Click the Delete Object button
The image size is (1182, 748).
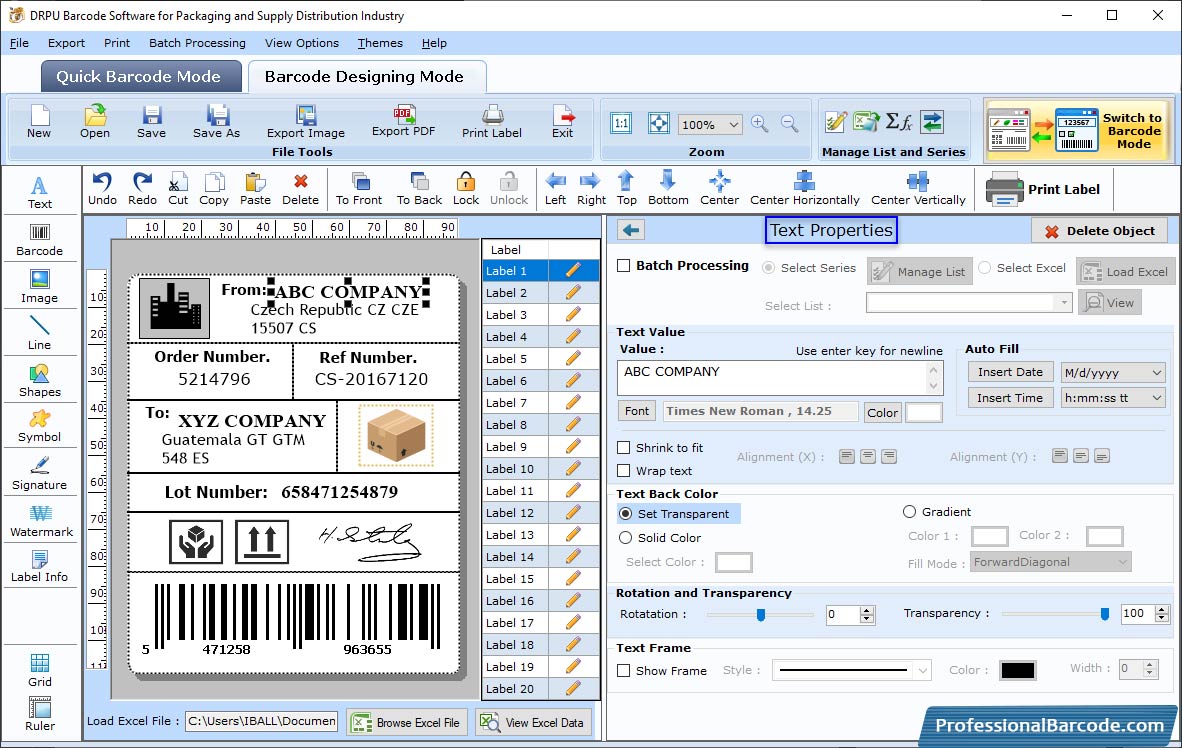click(x=1099, y=231)
